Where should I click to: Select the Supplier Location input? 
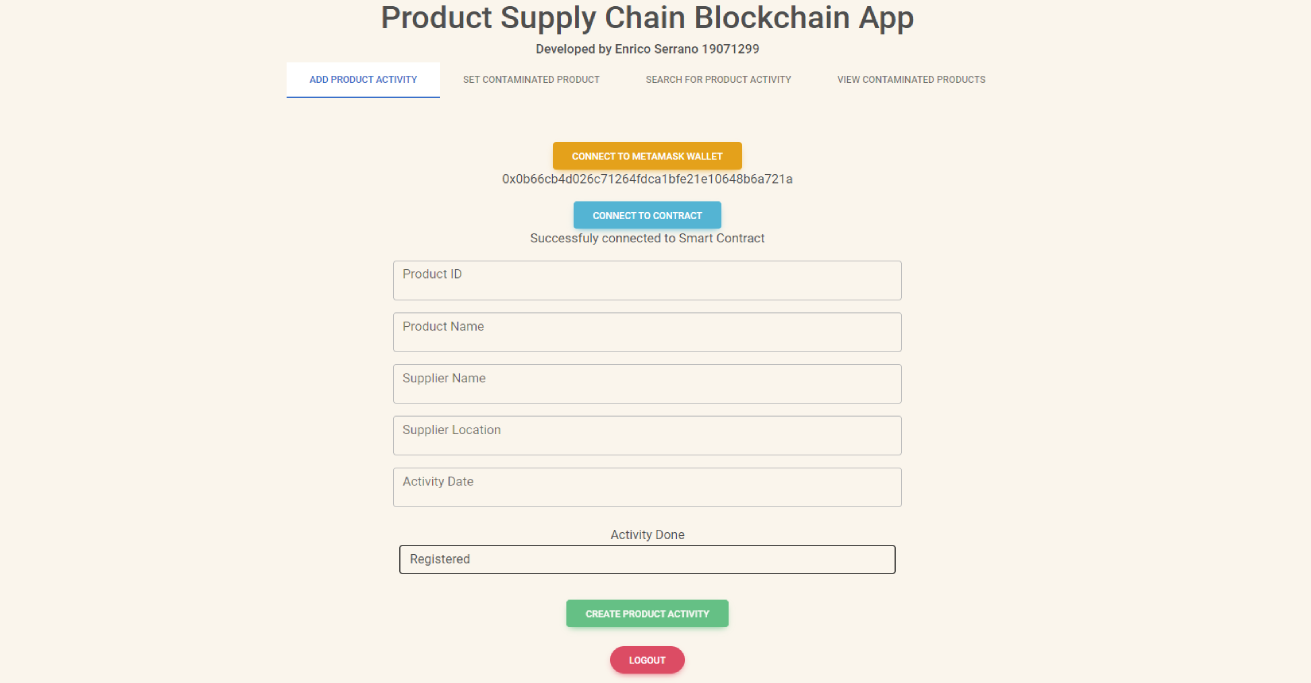click(x=647, y=435)
